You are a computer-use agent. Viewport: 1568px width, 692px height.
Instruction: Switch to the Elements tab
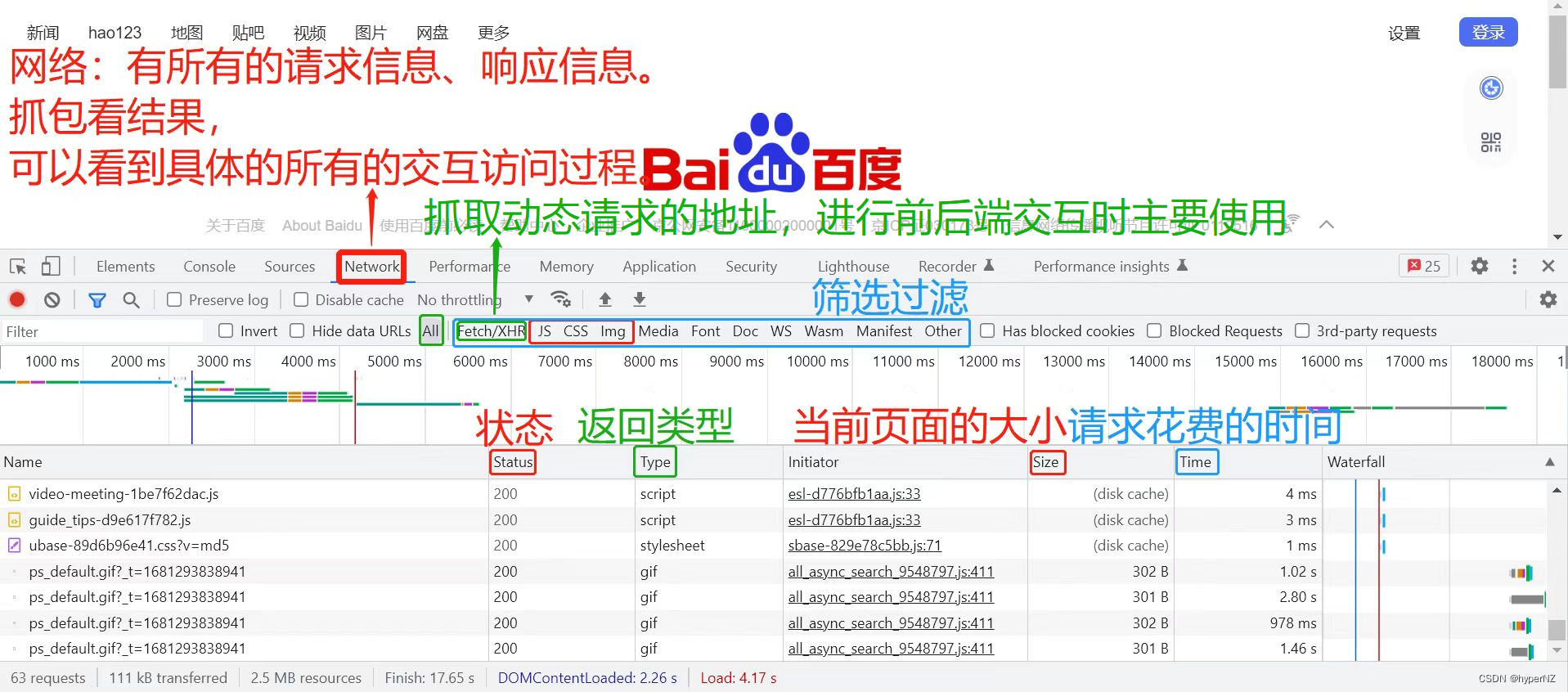click(x=125, y=266)
